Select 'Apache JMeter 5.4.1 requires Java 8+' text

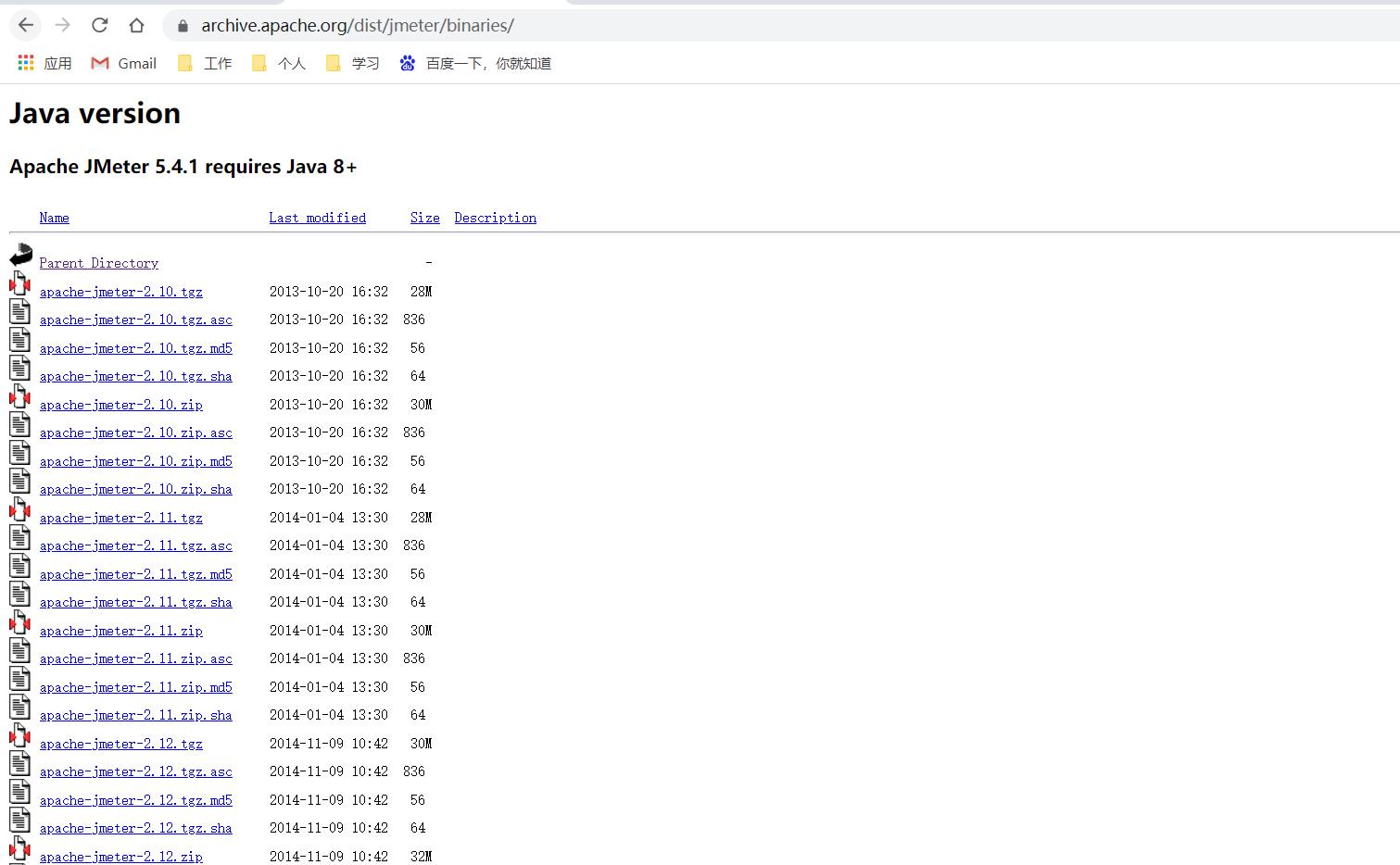(183, 167)
